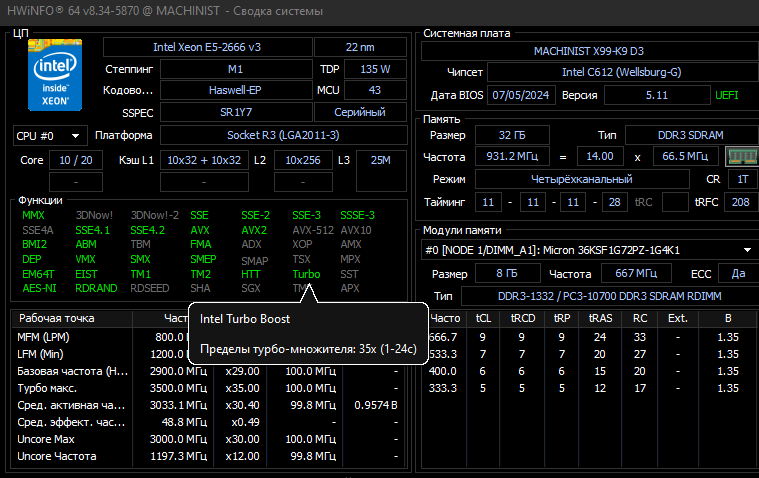Click the AVX2 feature label
Screen dimensions: 759x478
pyautogui.click(x=254, y=230)
